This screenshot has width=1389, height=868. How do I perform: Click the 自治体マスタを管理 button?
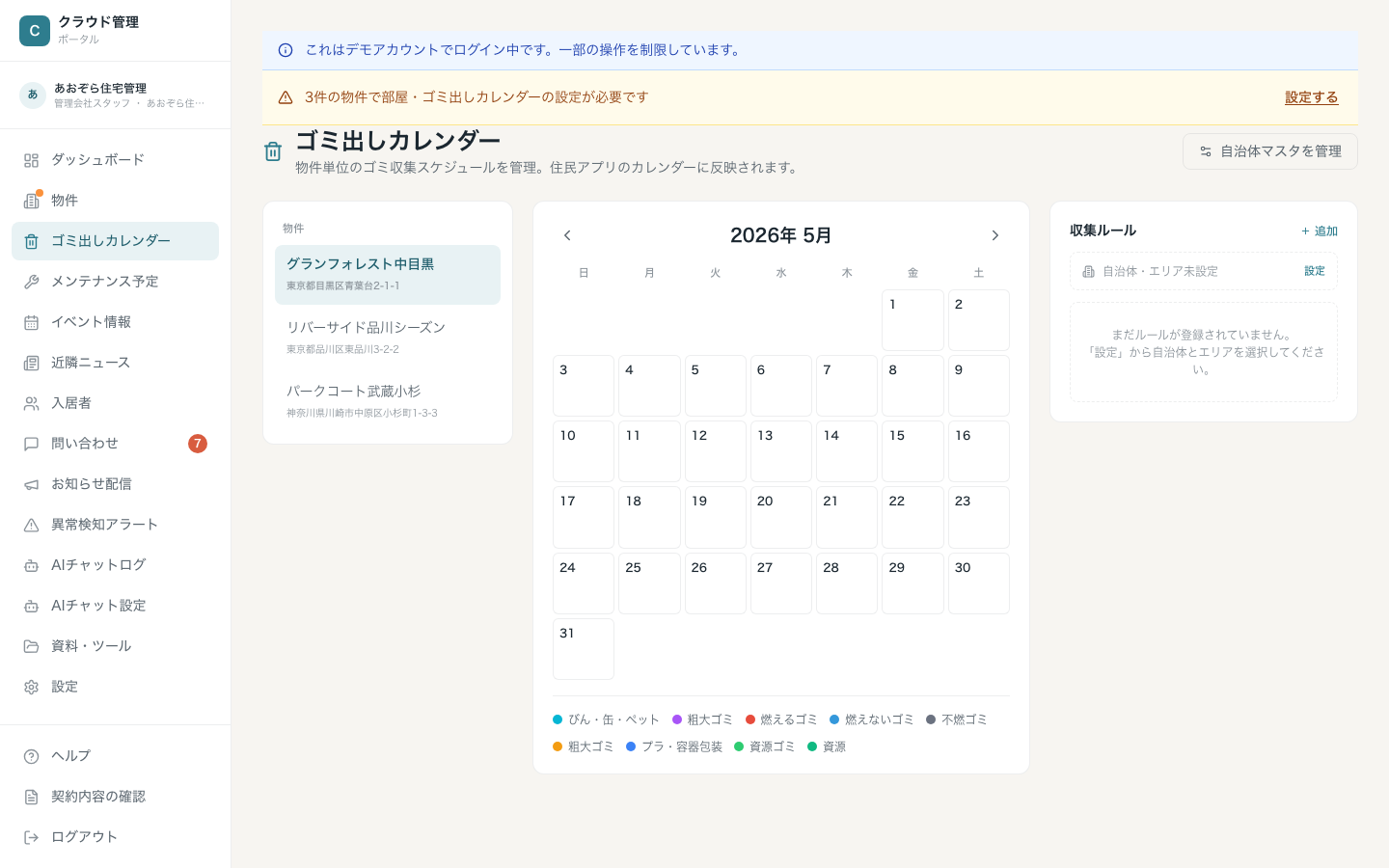click(1269, 151)
